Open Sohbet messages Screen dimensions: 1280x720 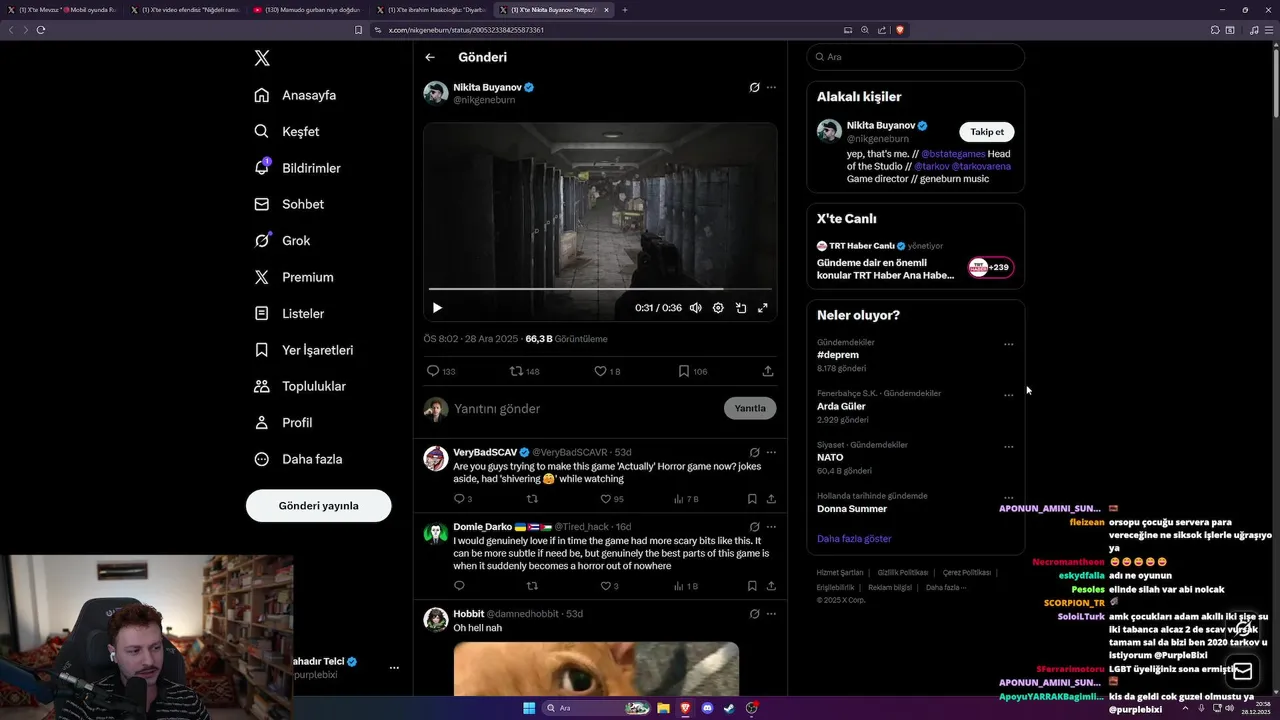(x=289, y=204)
